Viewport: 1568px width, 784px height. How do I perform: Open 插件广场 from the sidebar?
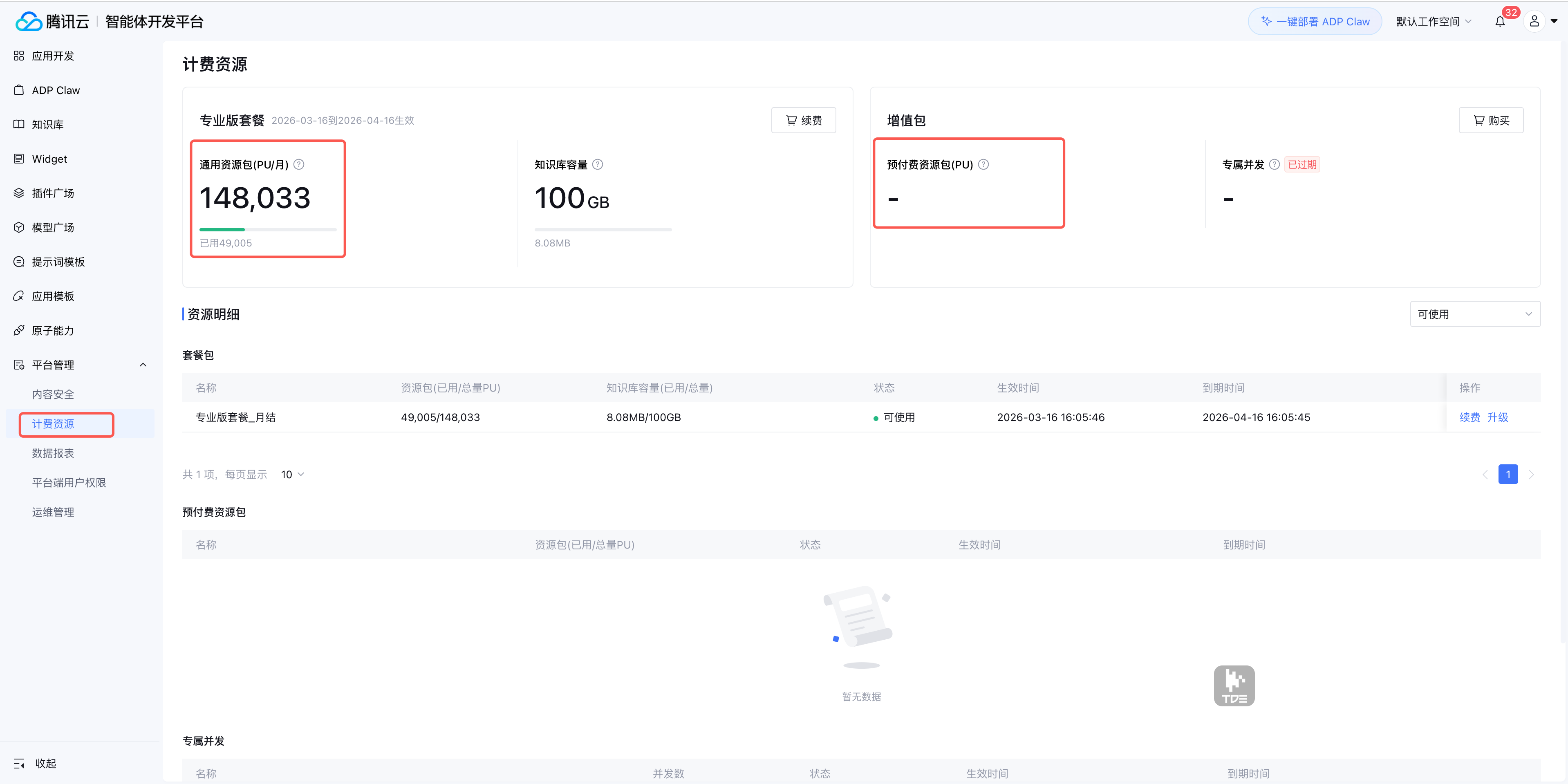(x=53, y=193)
